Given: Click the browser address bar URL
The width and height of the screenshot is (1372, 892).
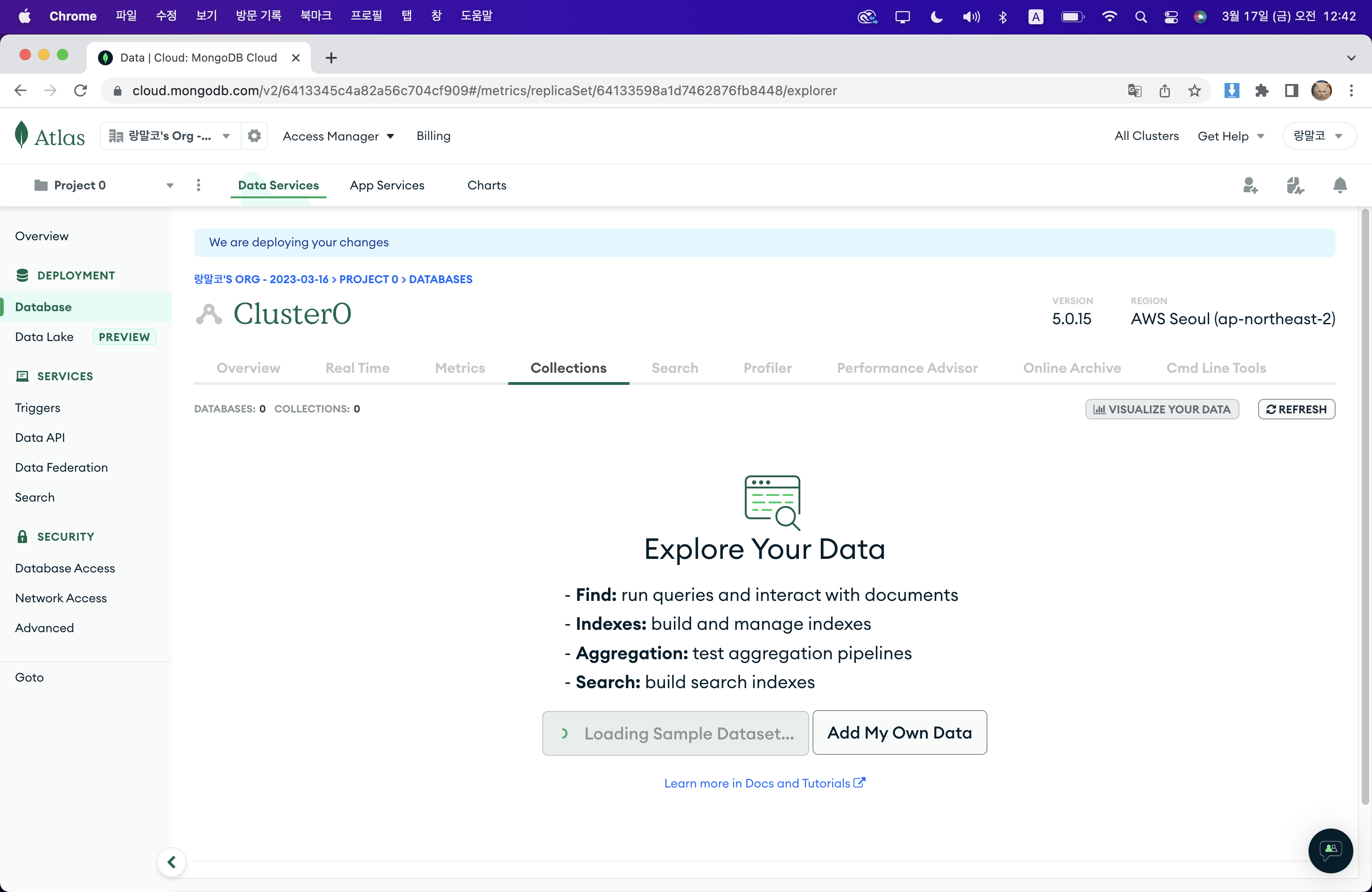Looking at the screenshot, I should point(484,91).
